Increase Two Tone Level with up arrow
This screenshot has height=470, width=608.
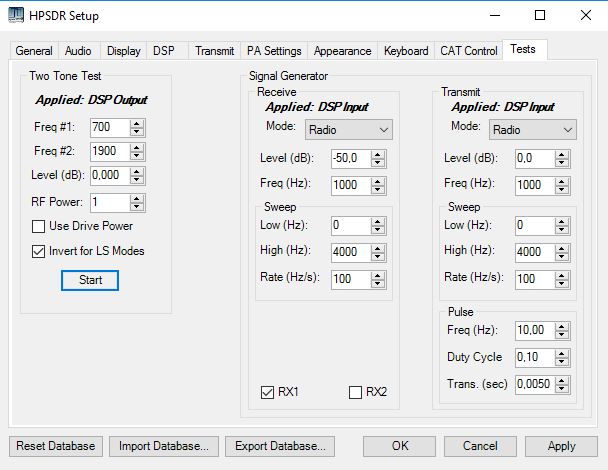click(136, 172)
